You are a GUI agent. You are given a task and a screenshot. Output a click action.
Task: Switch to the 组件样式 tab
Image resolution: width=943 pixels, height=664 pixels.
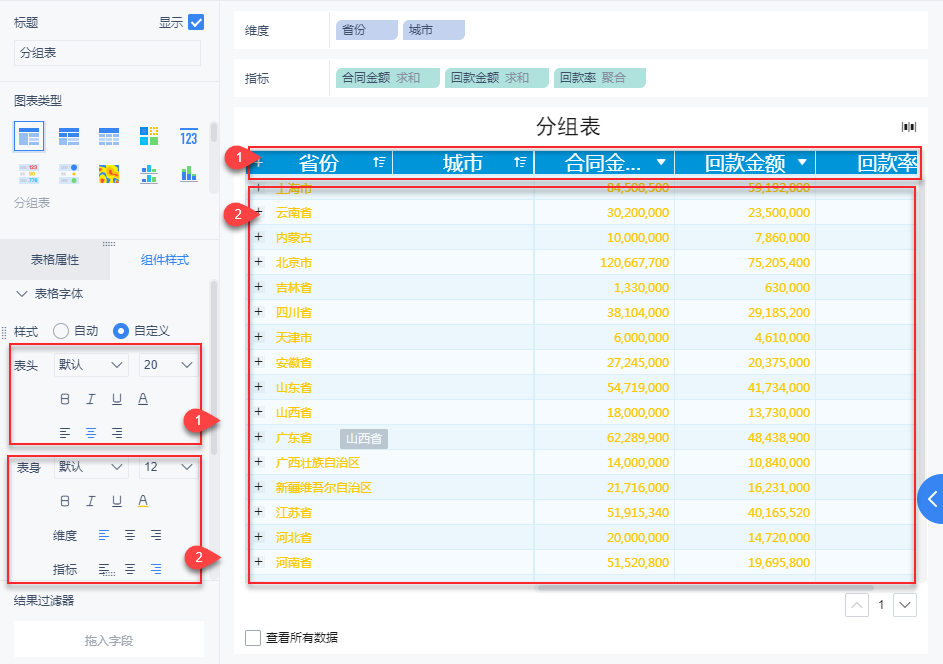pyautogui.click(x=165, y=260)
